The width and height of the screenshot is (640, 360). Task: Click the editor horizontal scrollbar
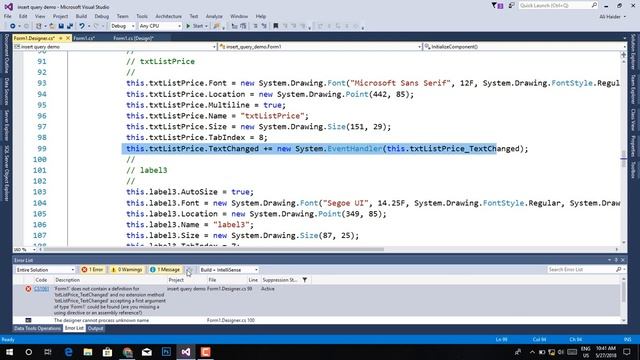pos(214,249)
